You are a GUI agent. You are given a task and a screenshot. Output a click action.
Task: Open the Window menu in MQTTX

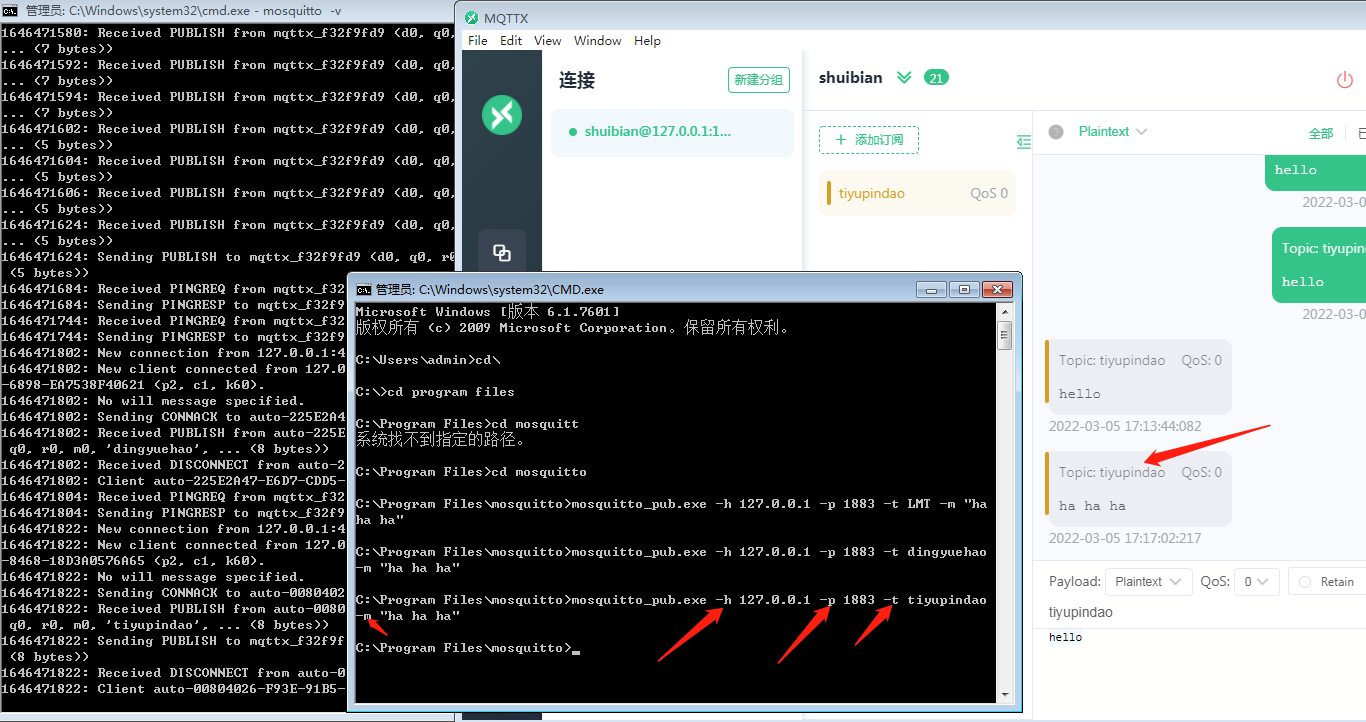click(x=598, y=41)
